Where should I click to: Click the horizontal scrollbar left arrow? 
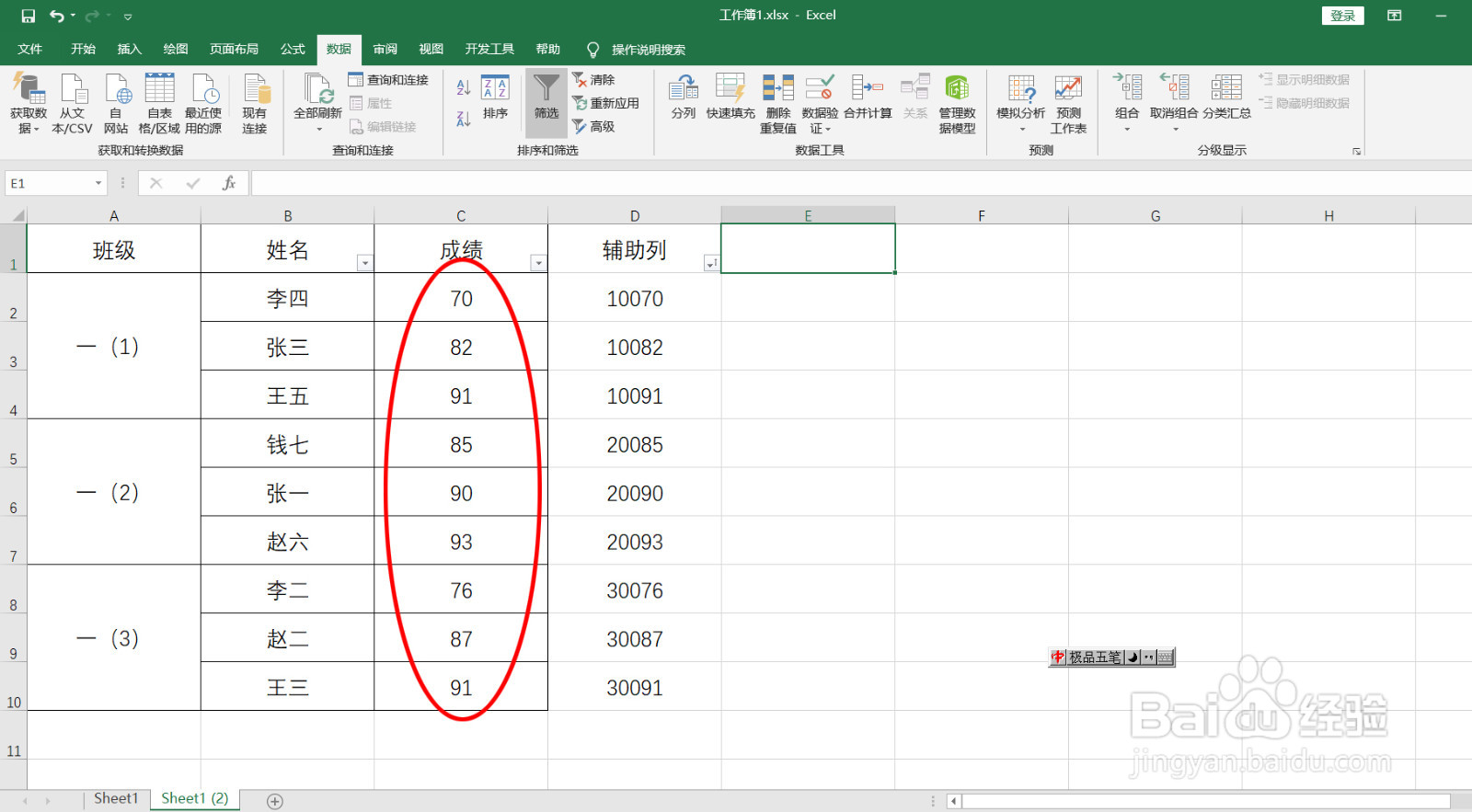954,801
